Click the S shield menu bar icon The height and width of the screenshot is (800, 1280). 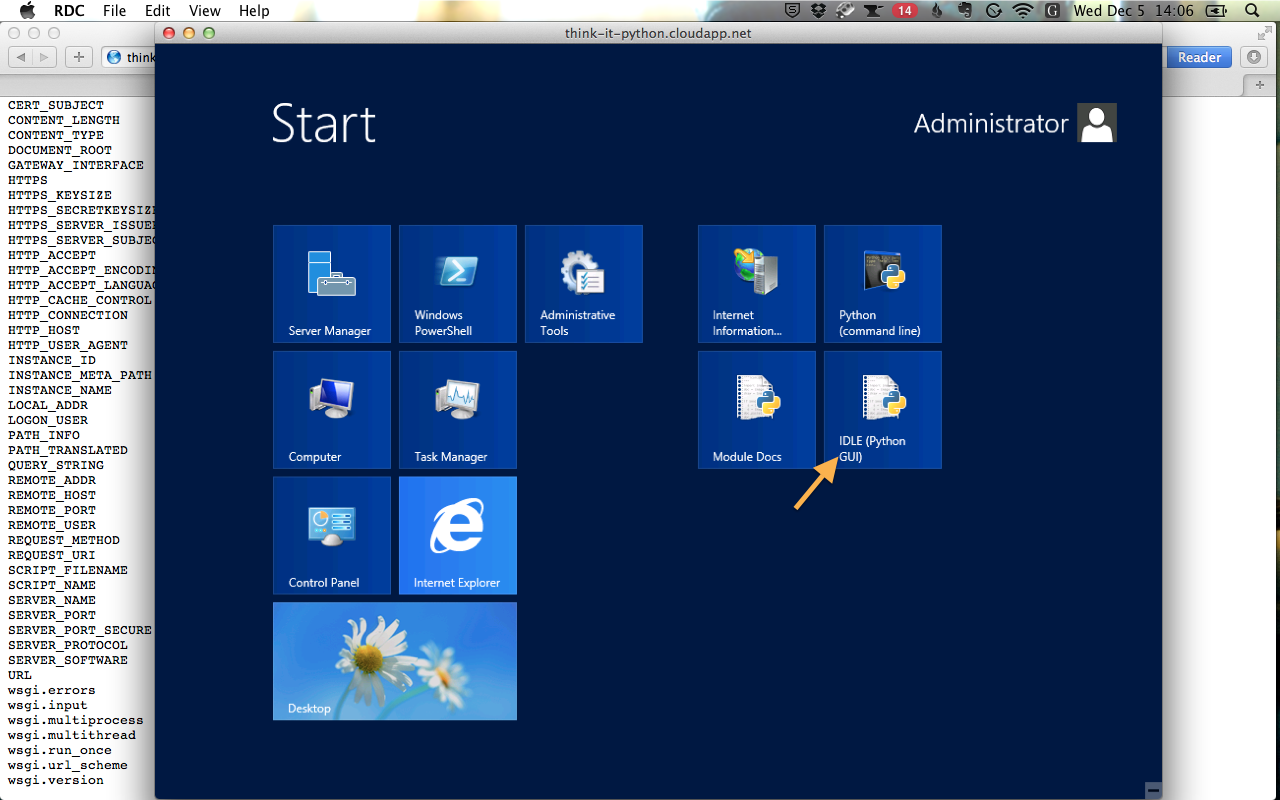tap(793, 11)
